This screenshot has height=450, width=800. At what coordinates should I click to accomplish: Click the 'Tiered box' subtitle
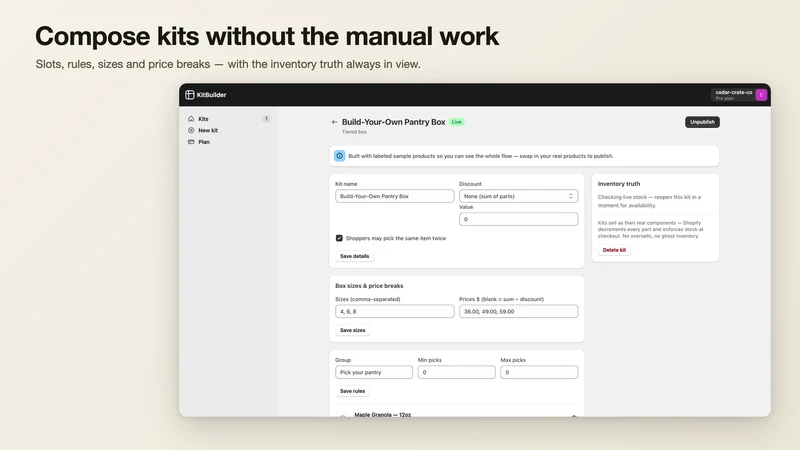coord(354,132)
